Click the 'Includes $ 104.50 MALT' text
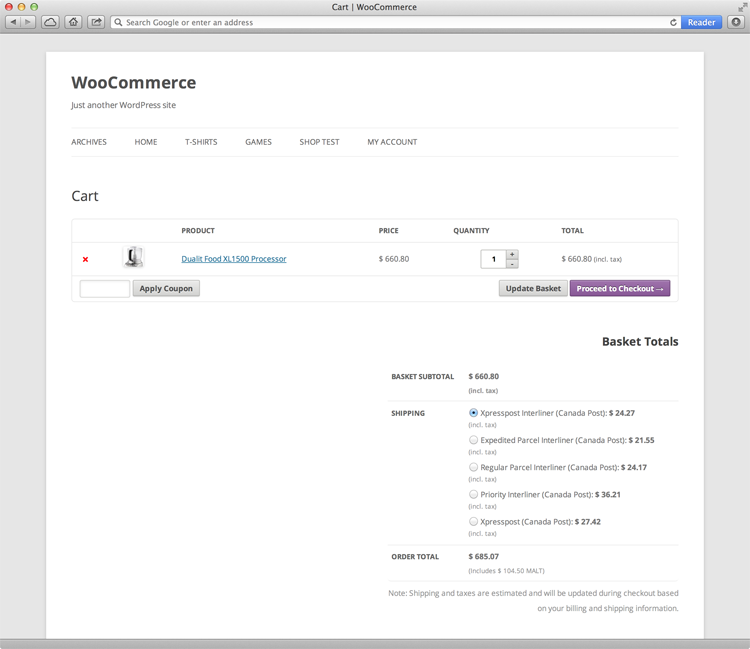 tap(507, 571)
